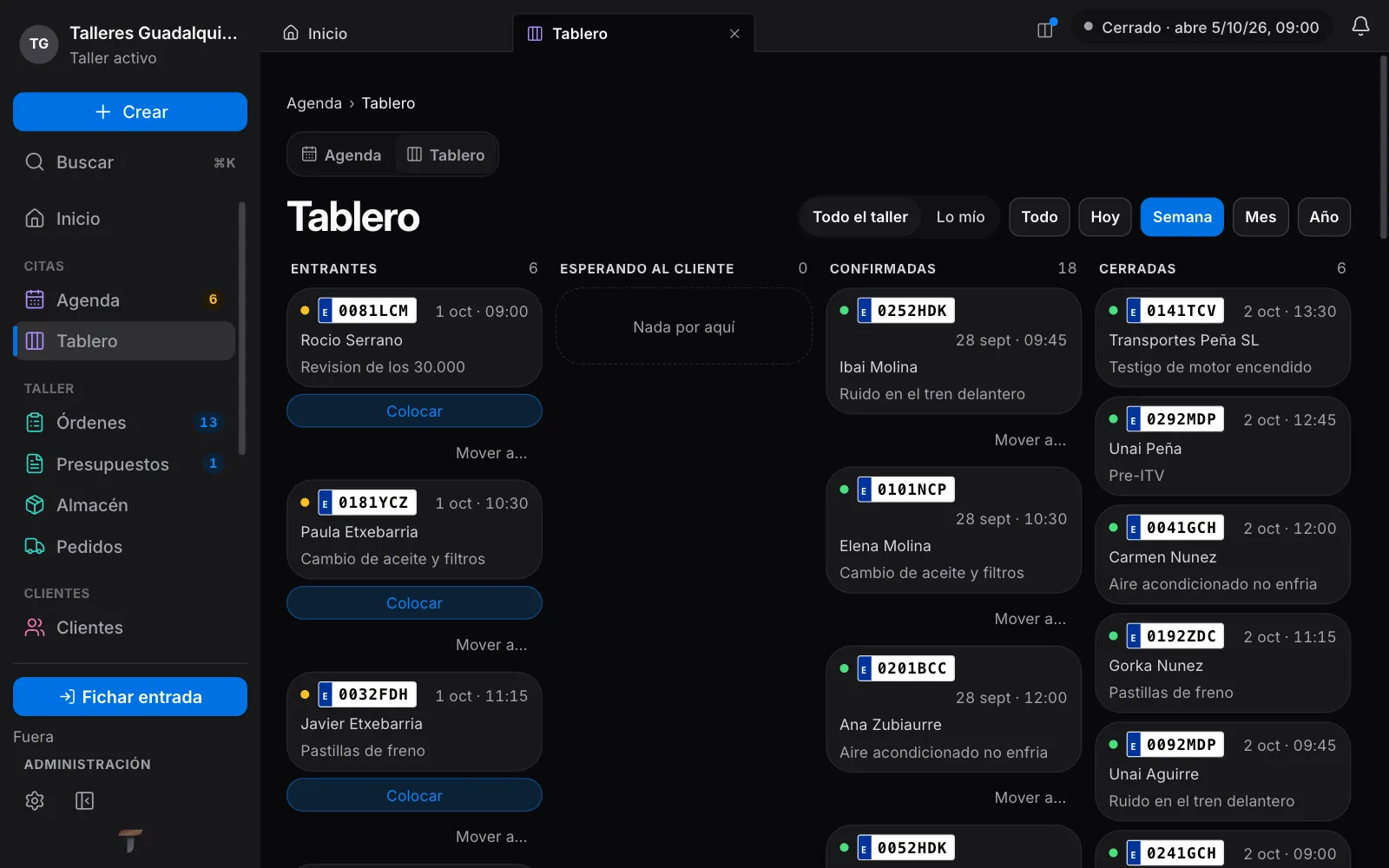Switch to Agenda view toggle

341,155
